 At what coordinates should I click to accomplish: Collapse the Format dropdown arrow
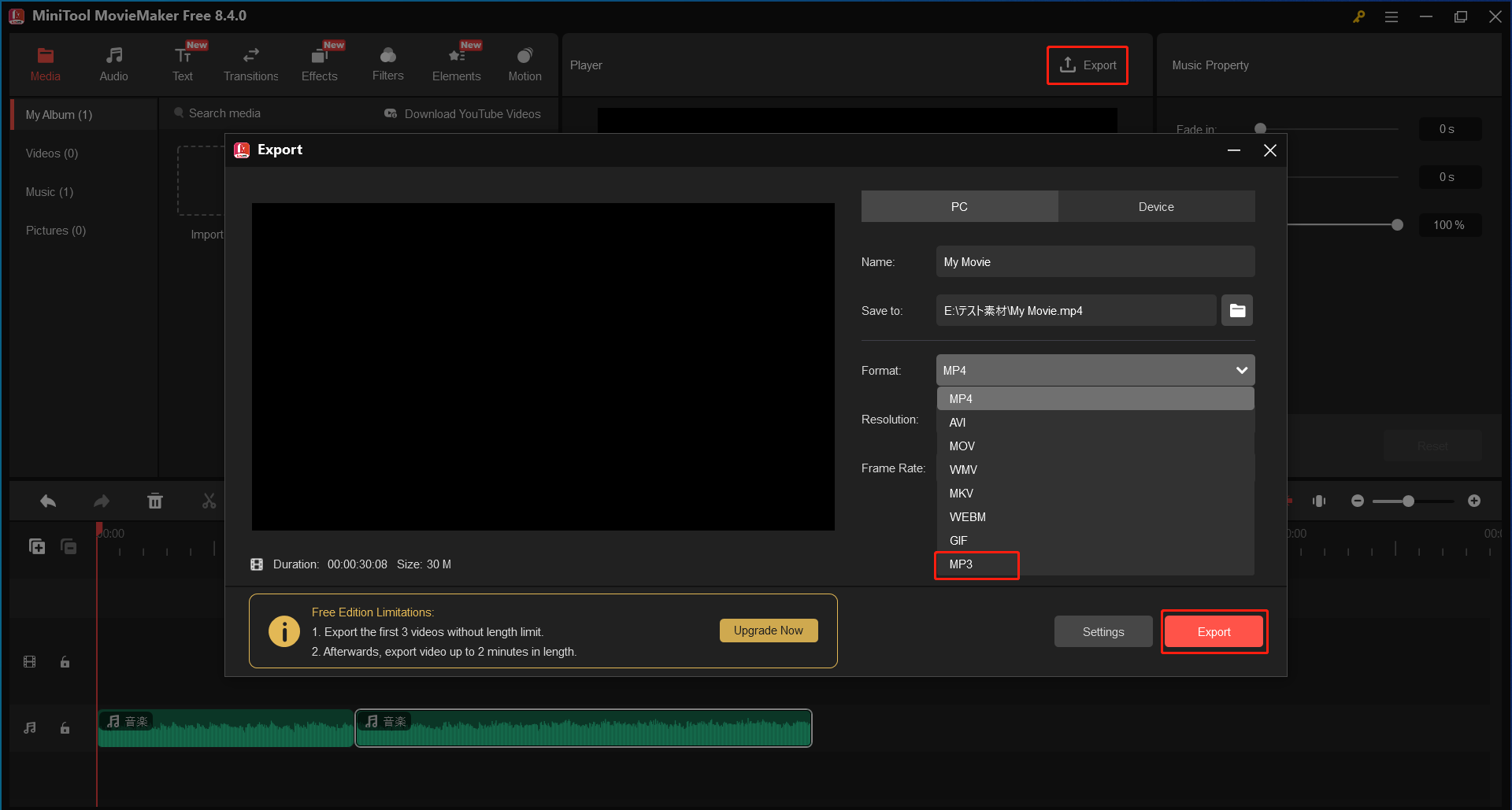(x=1242, y=370)
